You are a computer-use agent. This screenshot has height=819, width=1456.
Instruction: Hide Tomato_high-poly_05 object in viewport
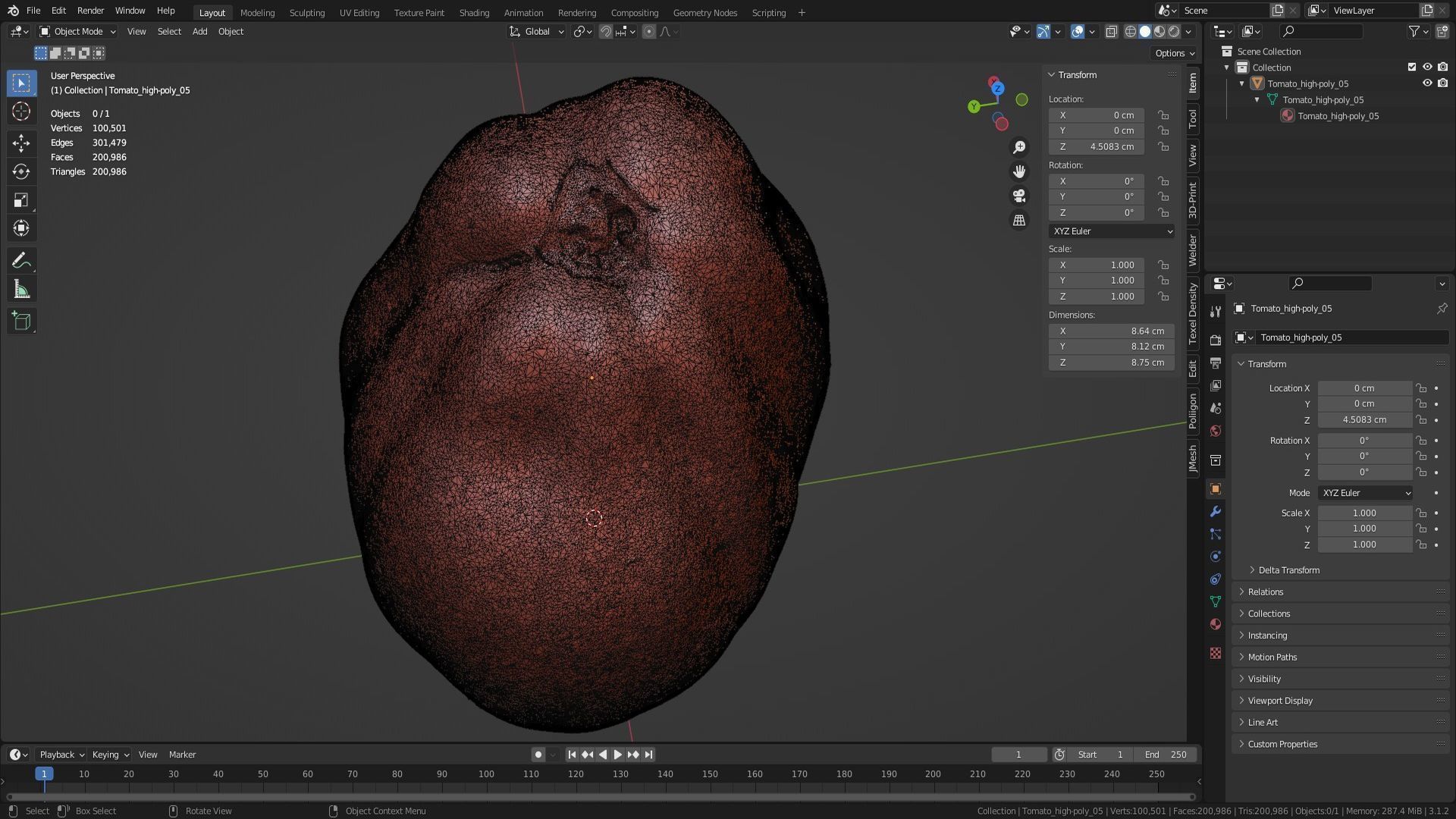point(1427,83)
